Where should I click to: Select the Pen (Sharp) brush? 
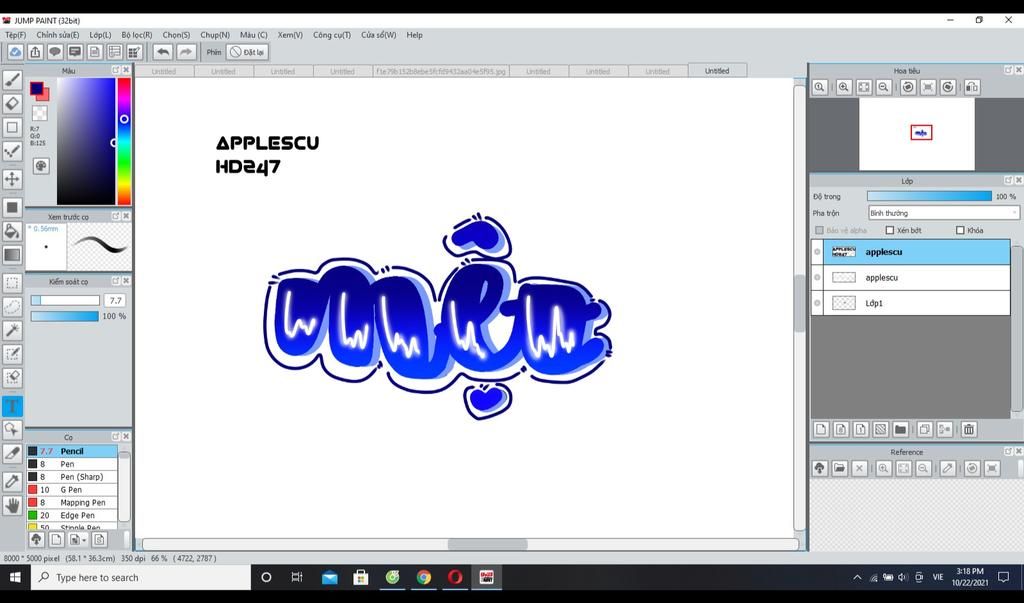tap(72, 477)
